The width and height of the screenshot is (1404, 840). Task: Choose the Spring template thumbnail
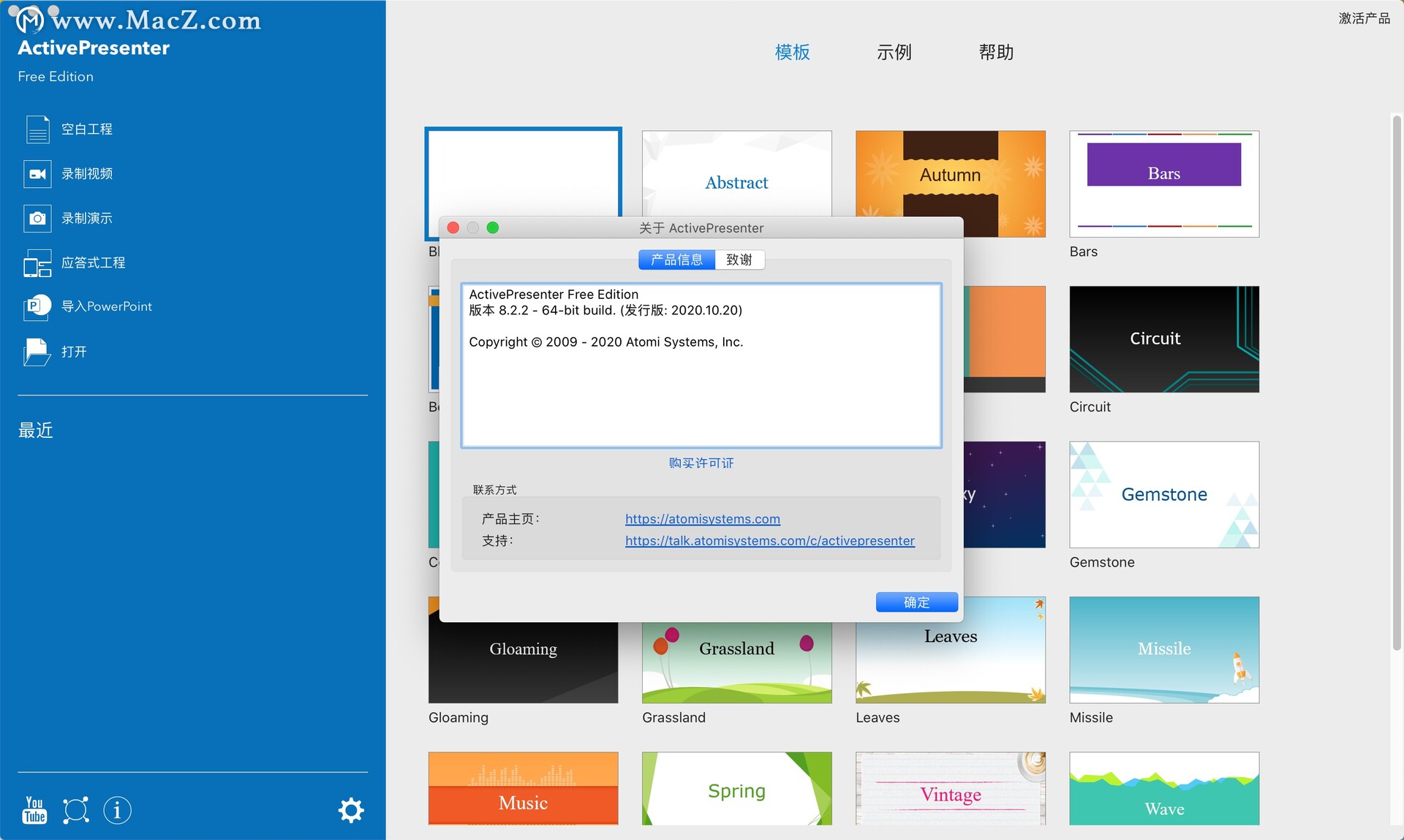point(737,789)
